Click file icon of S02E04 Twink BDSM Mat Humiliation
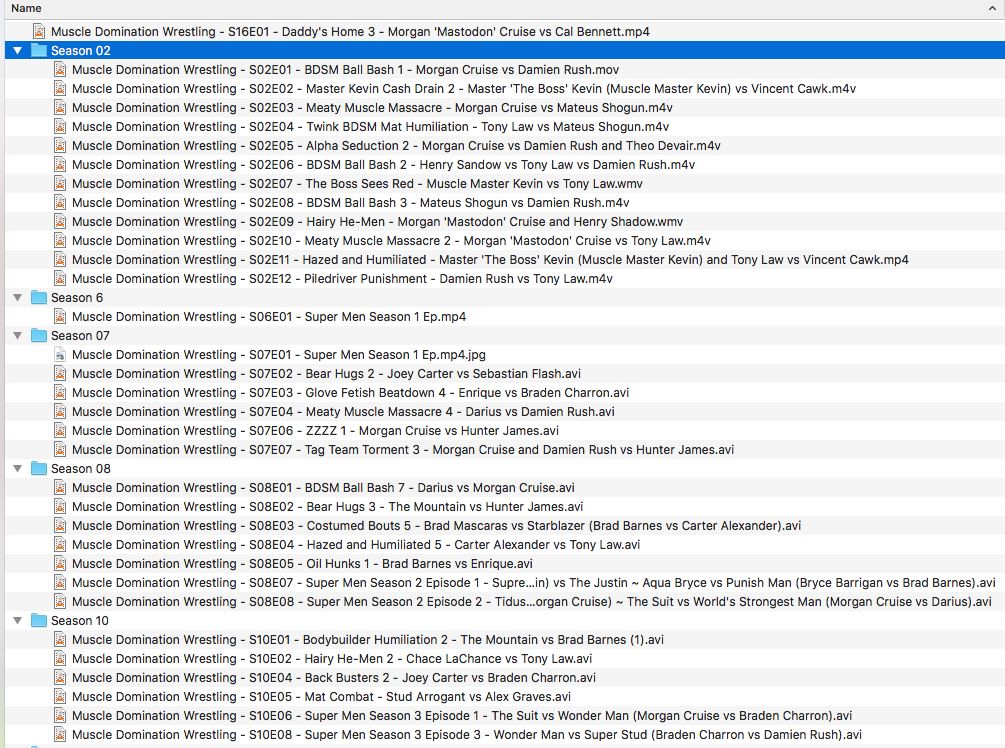The image size is (1005, 748). [60, 126]
